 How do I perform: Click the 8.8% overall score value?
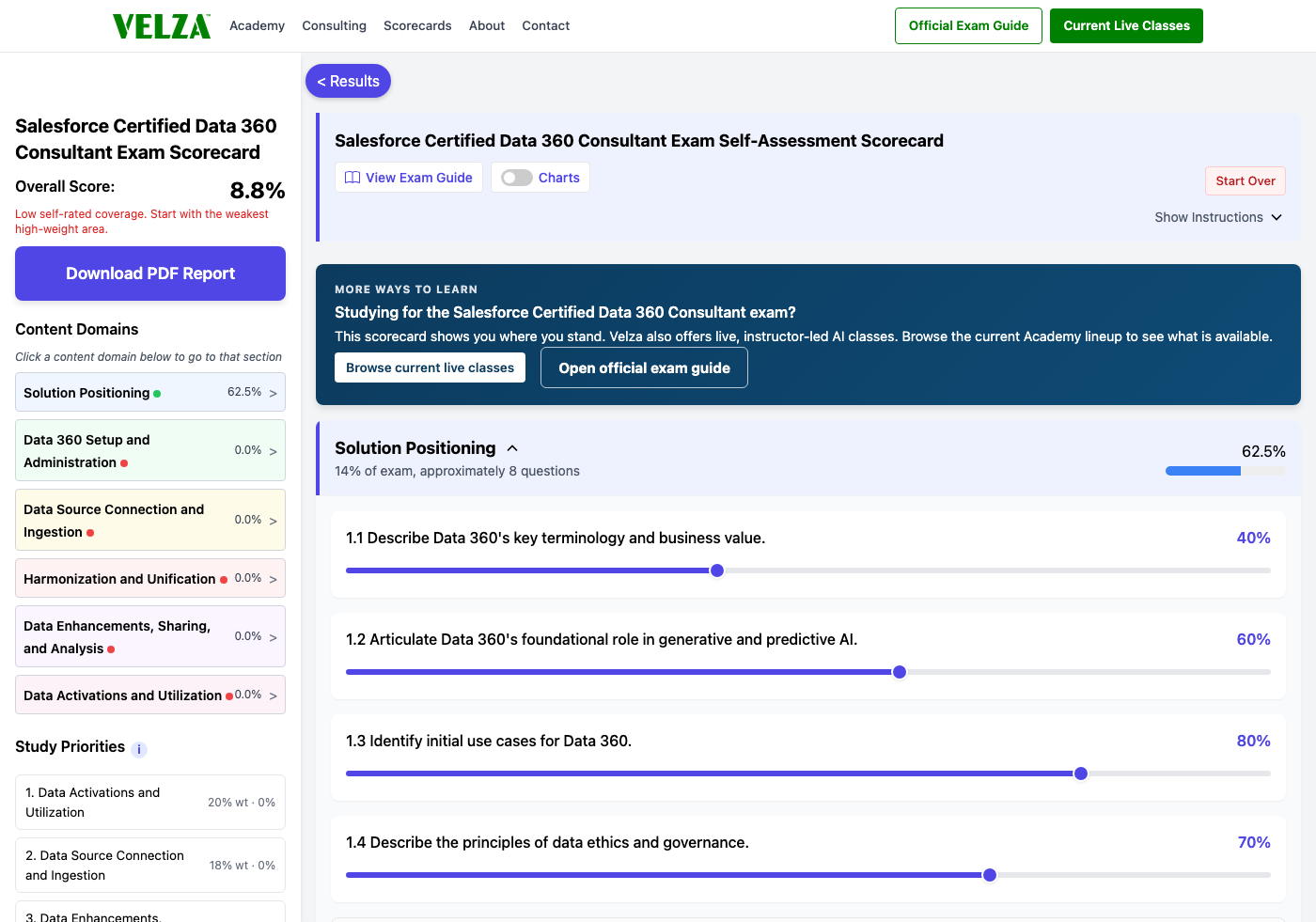pos(258,191)
